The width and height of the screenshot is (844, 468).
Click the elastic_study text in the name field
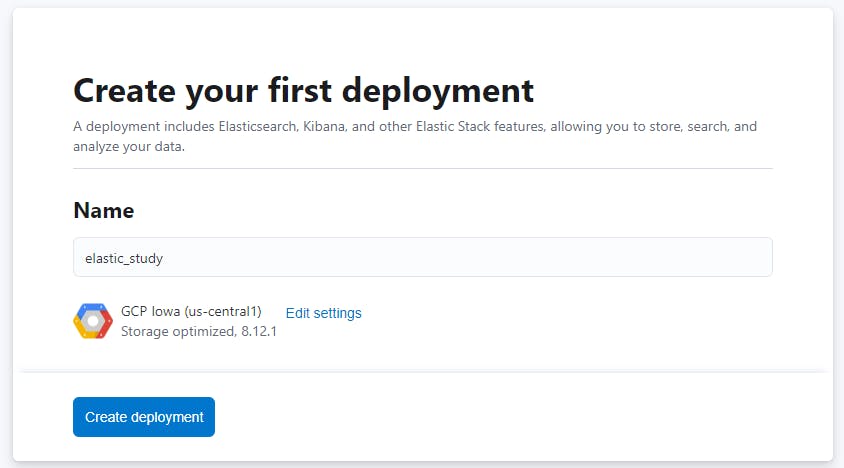124,259
